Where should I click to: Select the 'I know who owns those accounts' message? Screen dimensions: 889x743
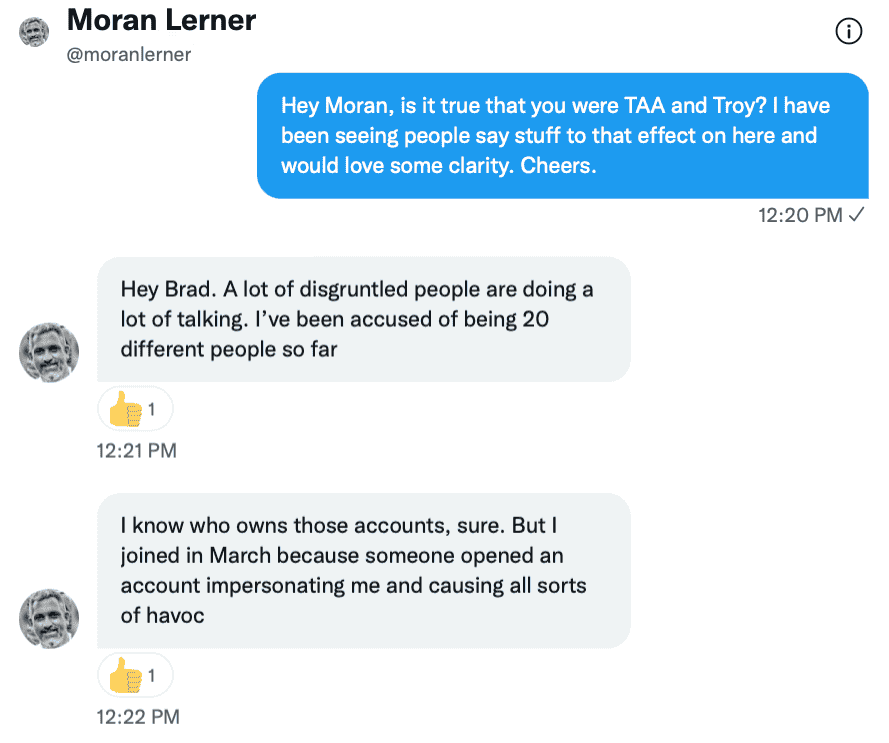[x=363, y=571]
